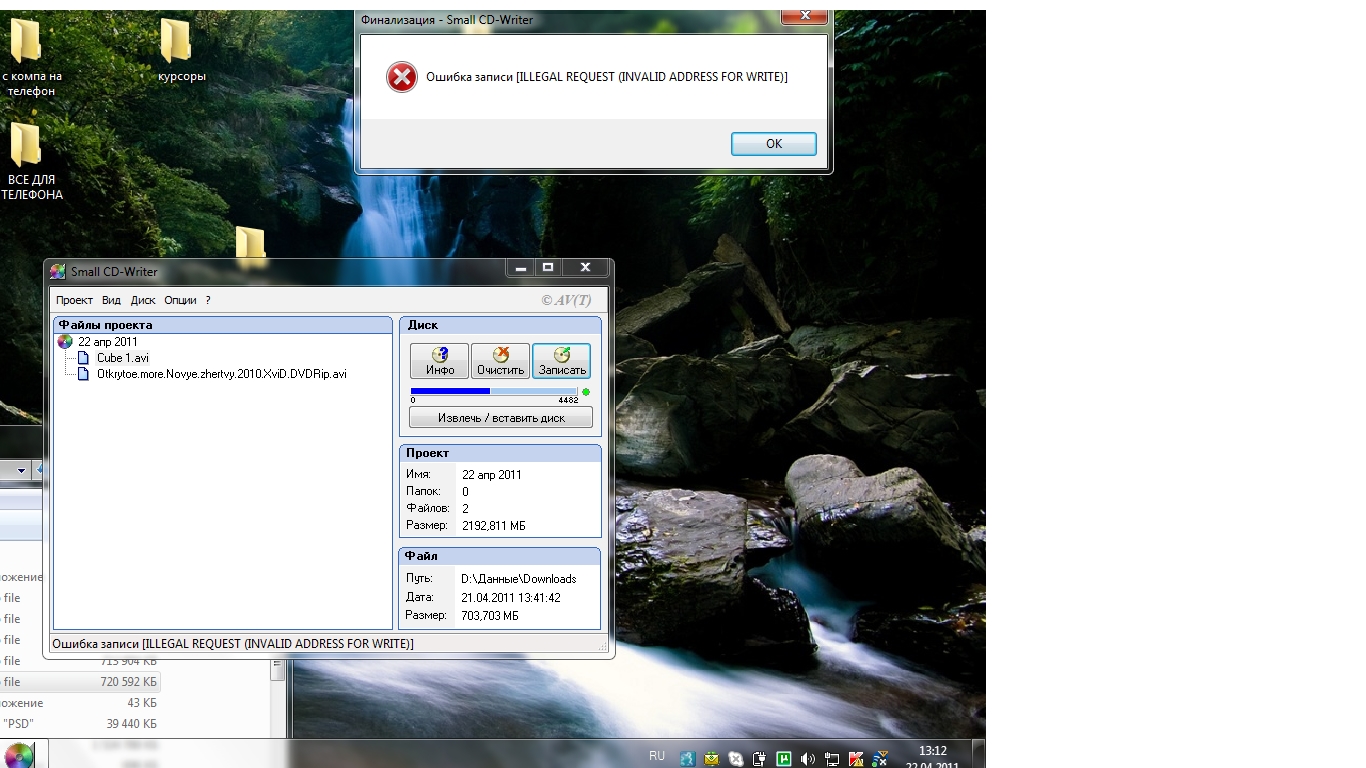Image resolution: width=1366 pixels, height=768 pixels.
Task: Click the Файл panel header
Action: (501, 556)
